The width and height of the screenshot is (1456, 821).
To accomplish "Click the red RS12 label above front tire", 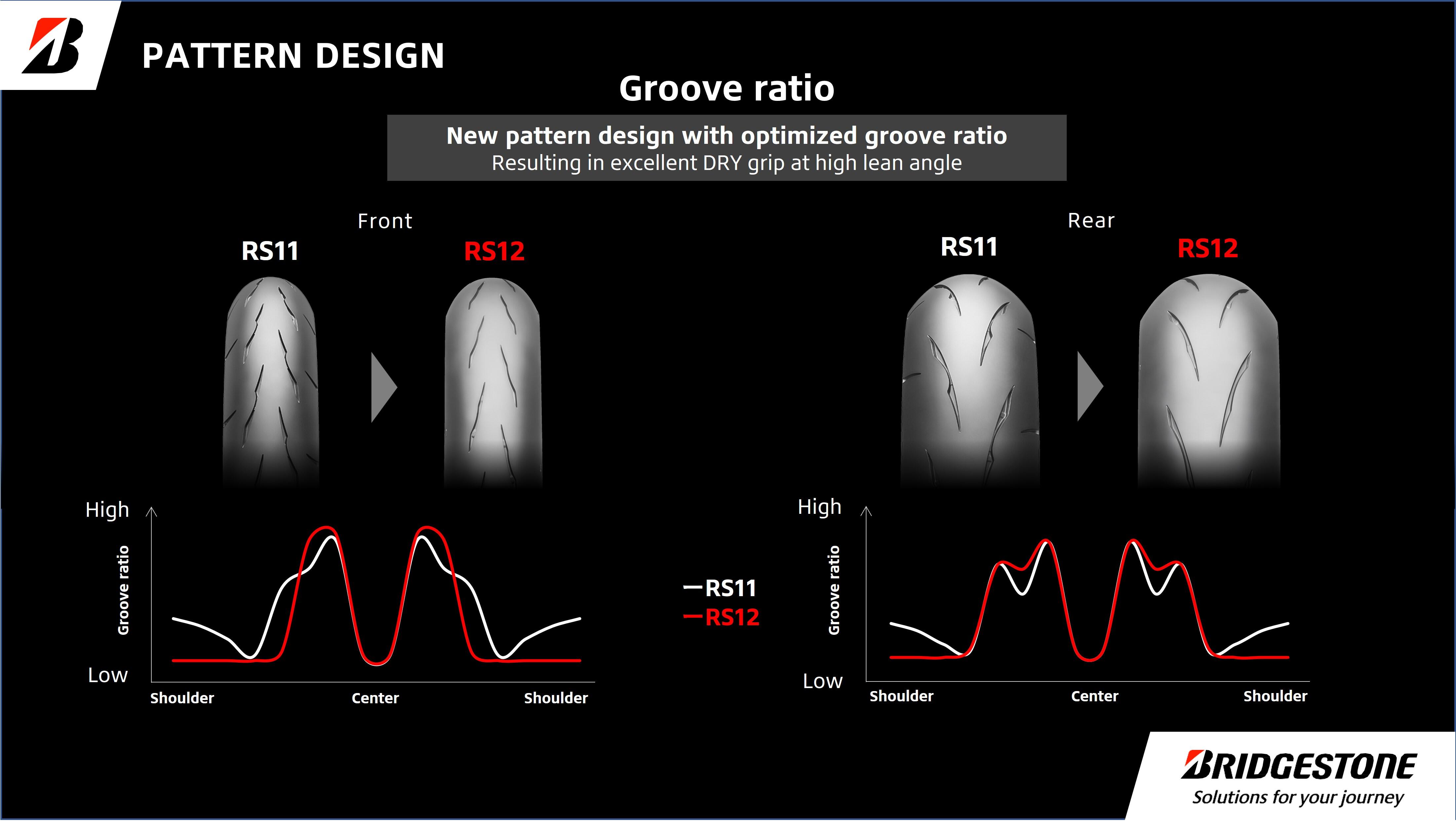I will coord(494,251).
